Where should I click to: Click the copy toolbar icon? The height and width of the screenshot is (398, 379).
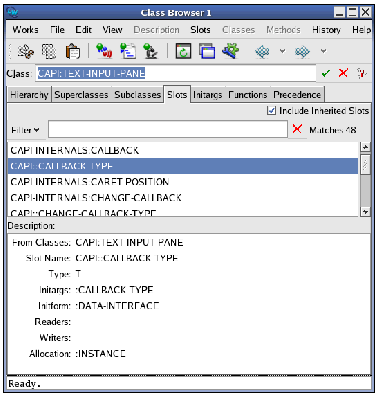pyautogui.click(x=49, y=52)
